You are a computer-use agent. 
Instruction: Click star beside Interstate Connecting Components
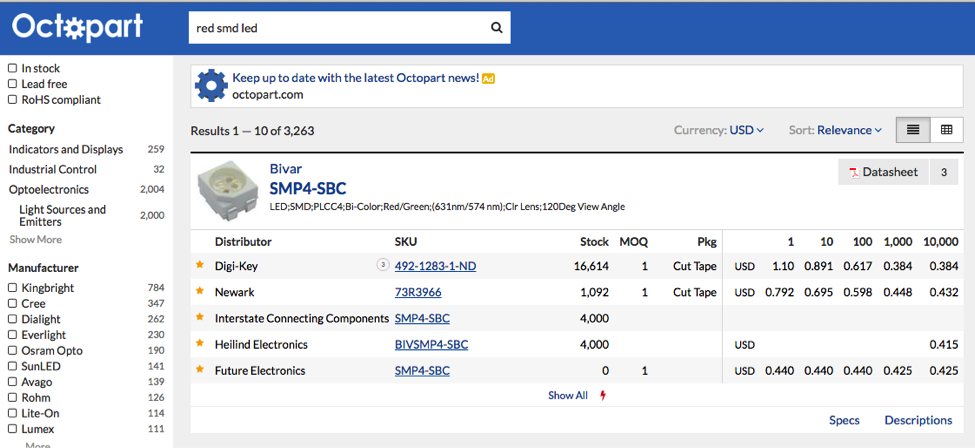tap(200, 317)
